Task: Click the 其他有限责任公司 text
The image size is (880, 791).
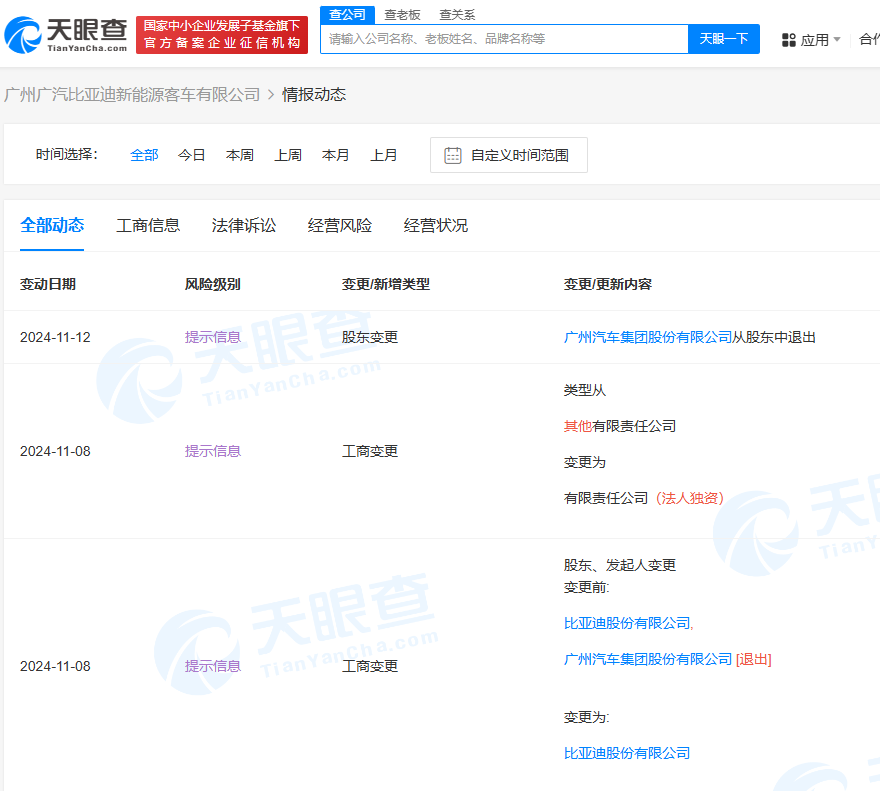Action: 620,426
